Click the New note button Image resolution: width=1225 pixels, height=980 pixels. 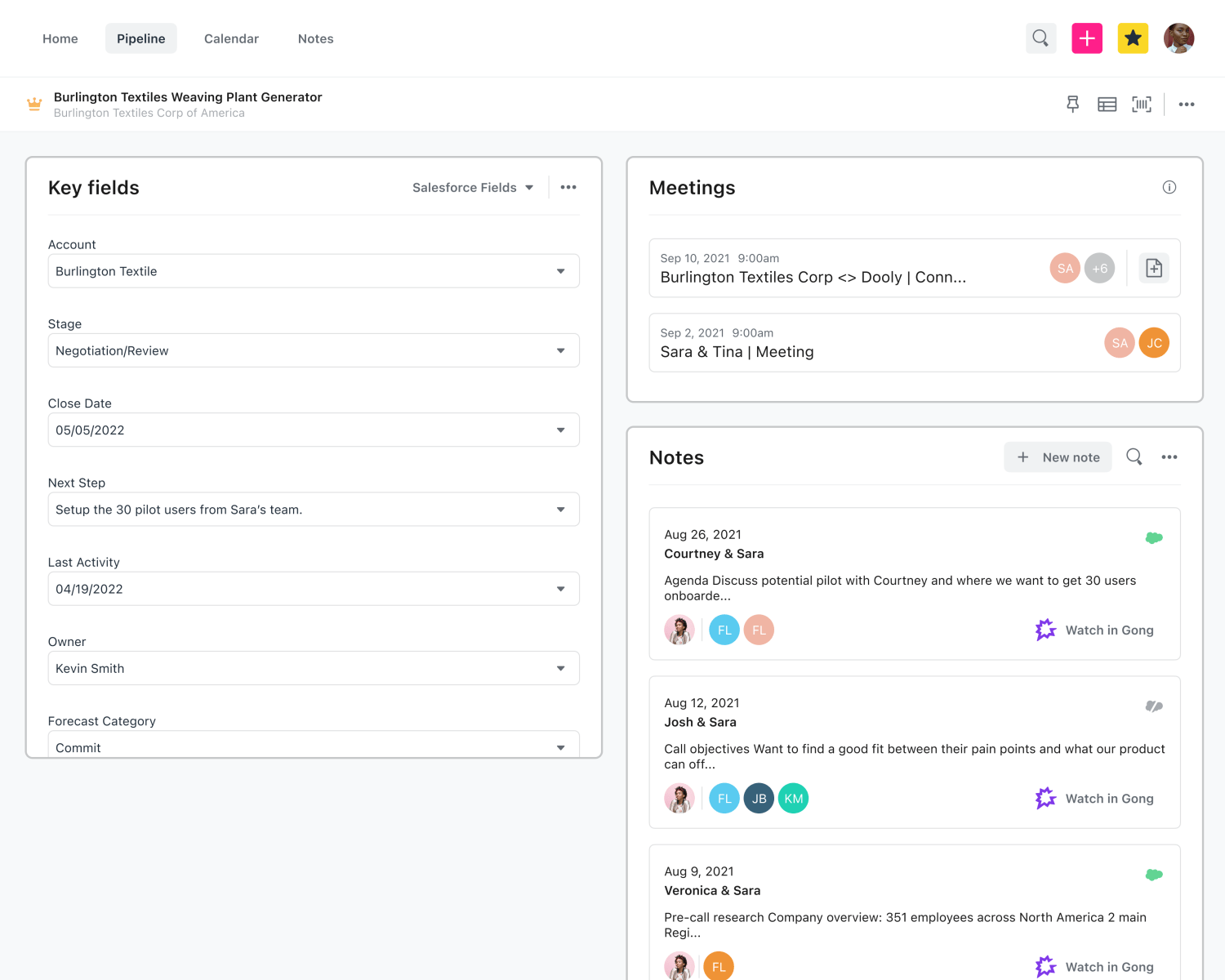pyautogui.click(x=1058, y=457)
